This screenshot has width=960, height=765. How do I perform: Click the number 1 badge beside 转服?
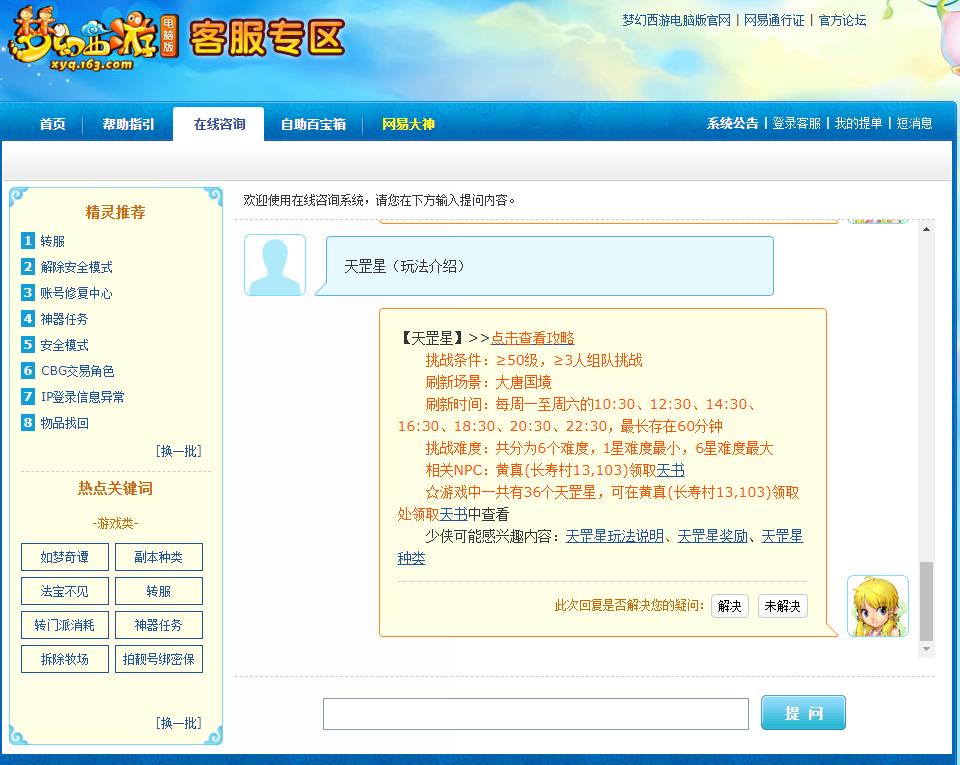(28, 241)
